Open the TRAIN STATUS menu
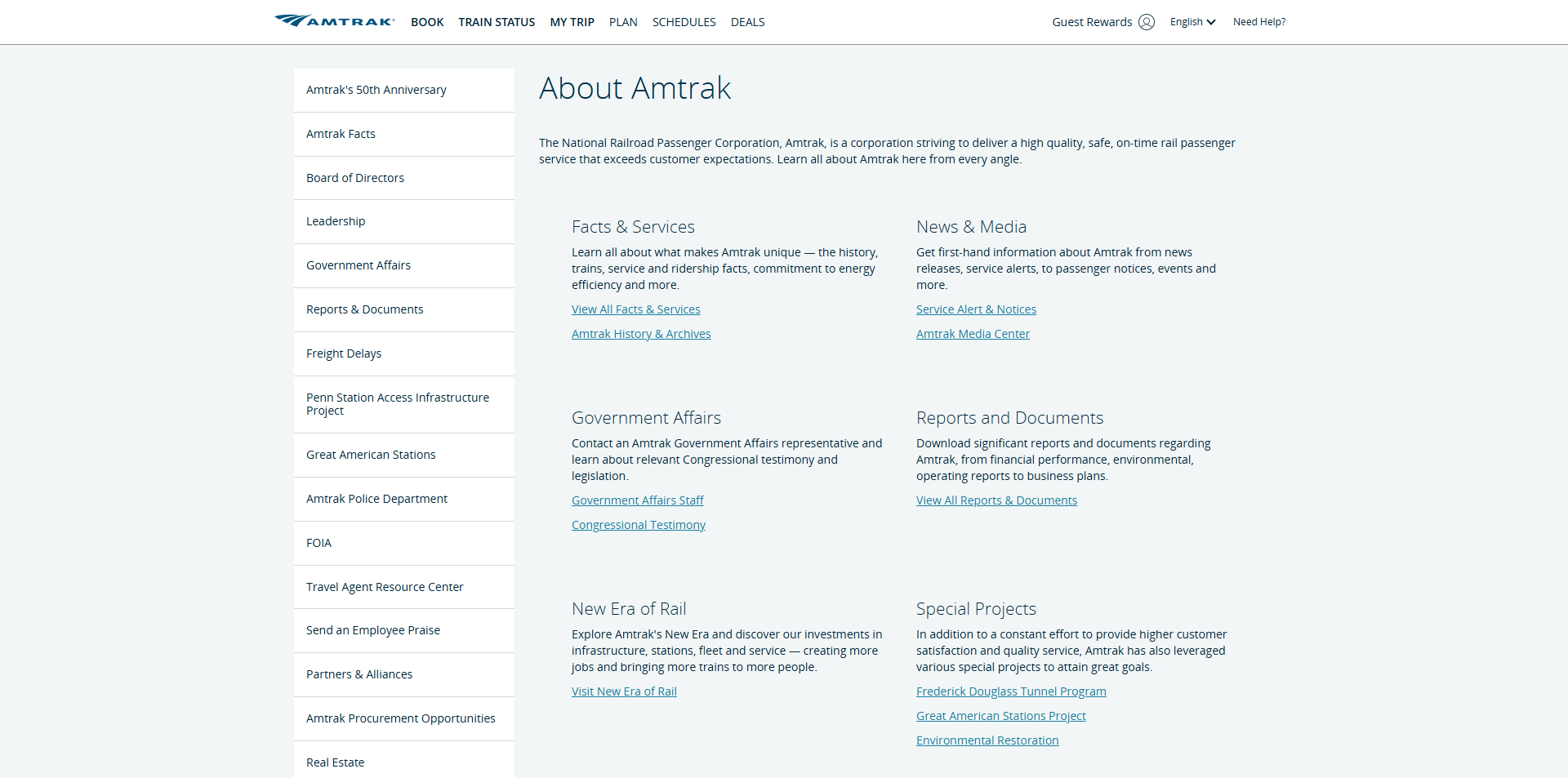This screenshot has height=778, width=1568. coord(497,22)
